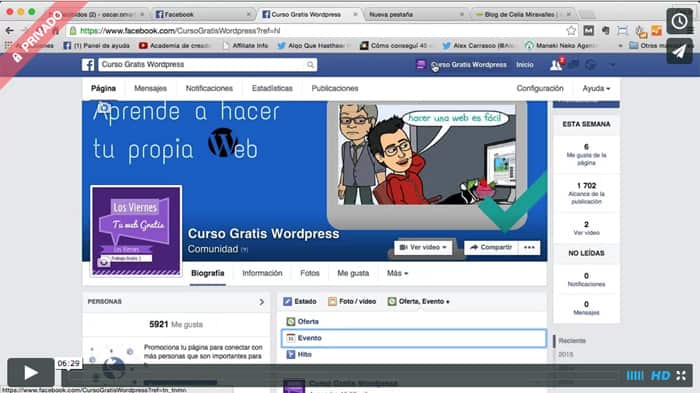Click the Compartir button

coord(491,247)
